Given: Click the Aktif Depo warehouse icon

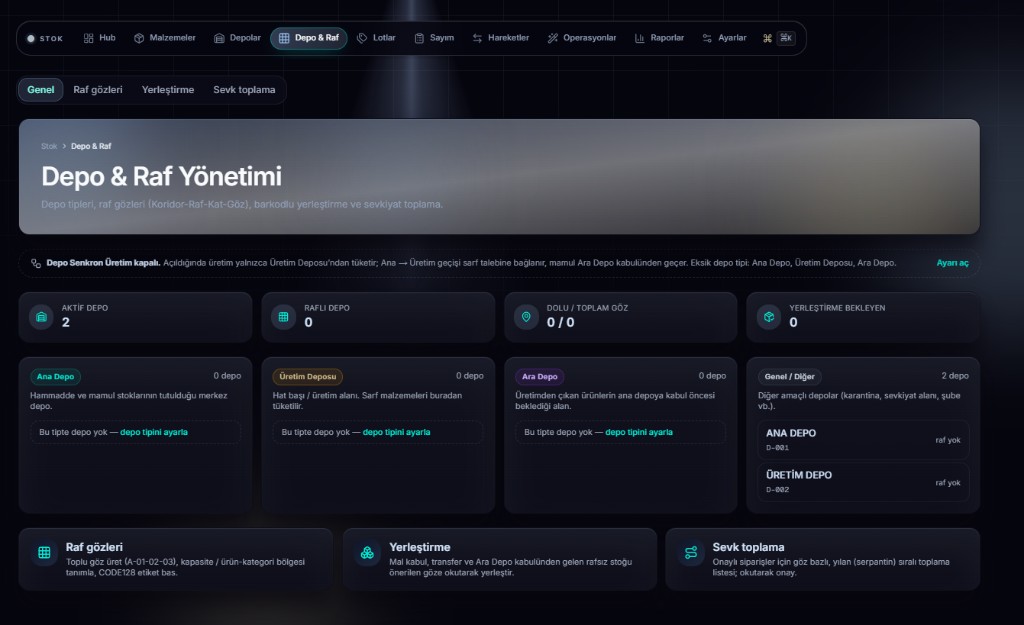Looking at the screenshot, I should [41, 317].
